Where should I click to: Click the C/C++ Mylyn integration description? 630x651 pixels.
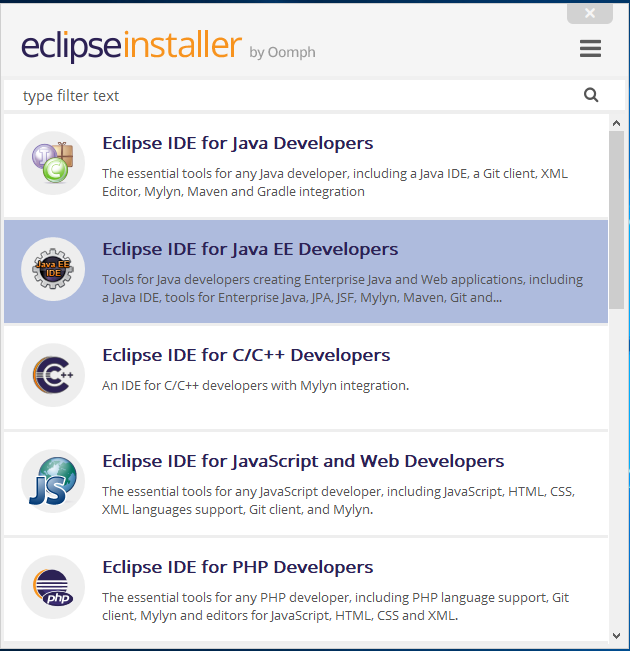pos(255,385)
